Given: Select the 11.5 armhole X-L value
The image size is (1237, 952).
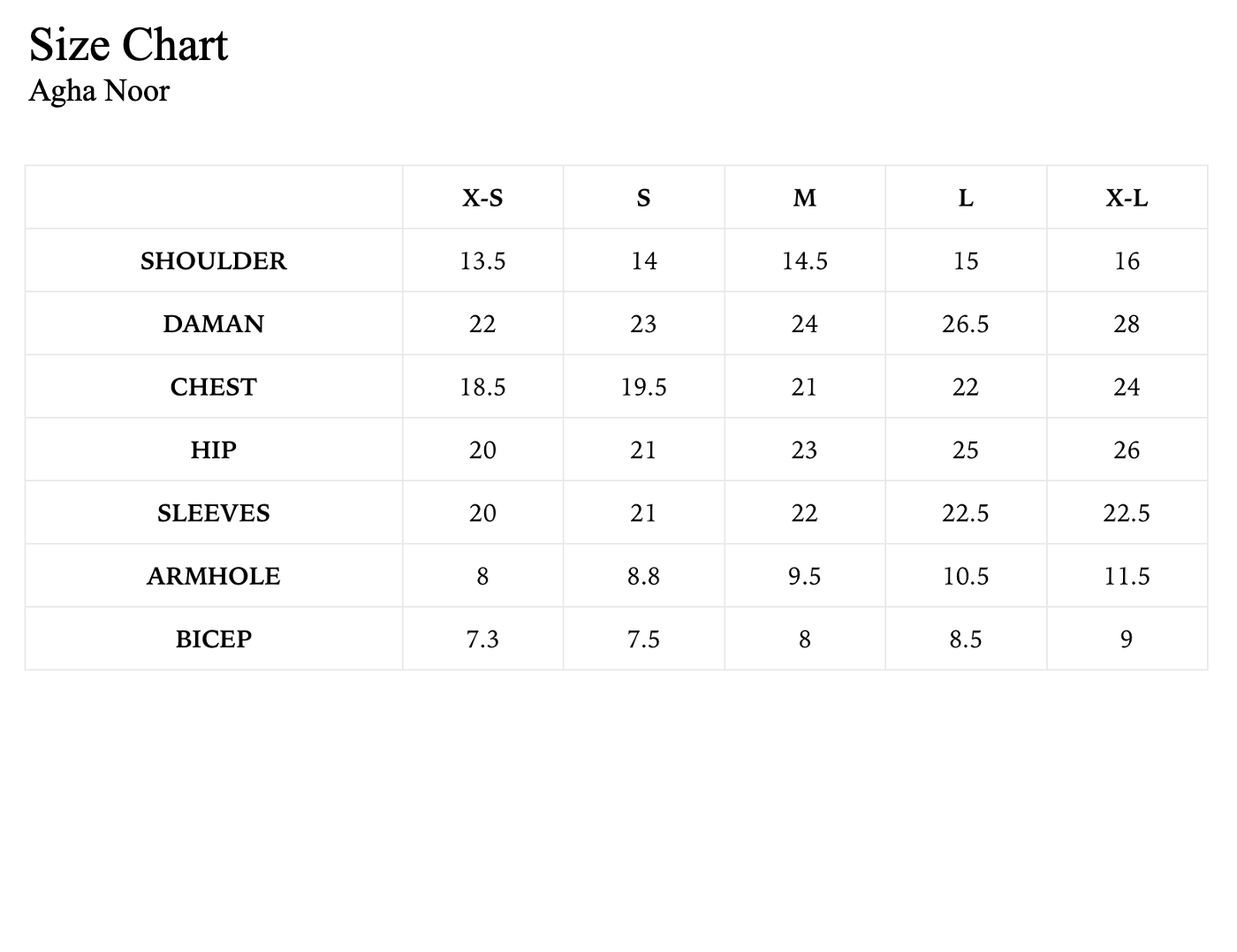Looking at the screenshot, I should click(x=1127, y=576).
